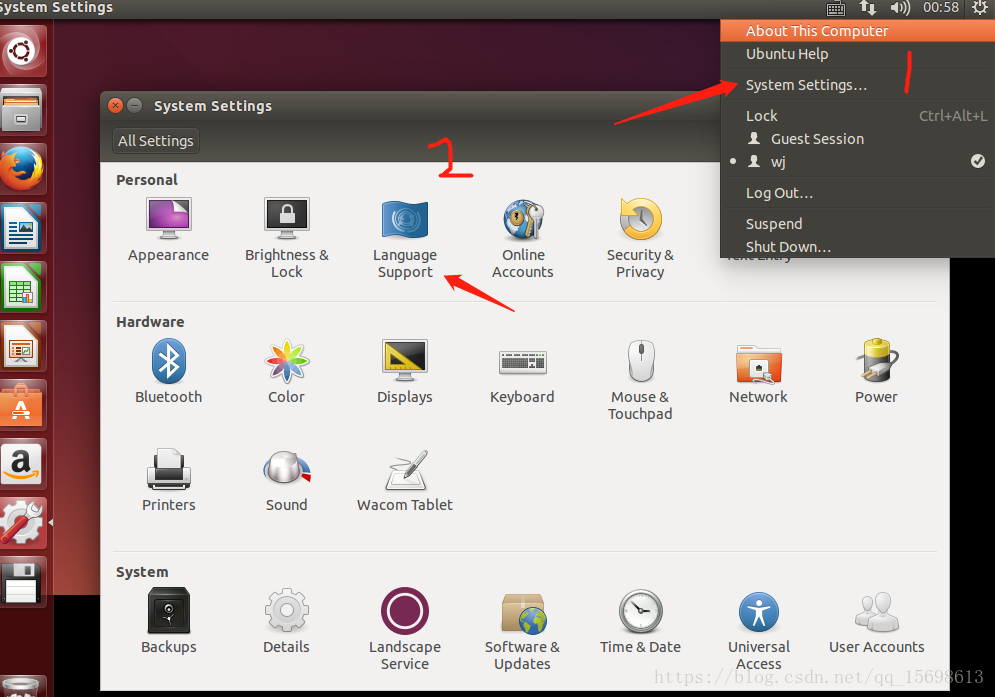The image size is (995, 697).
Task: Open Displays settings
Action: point(405,371)
